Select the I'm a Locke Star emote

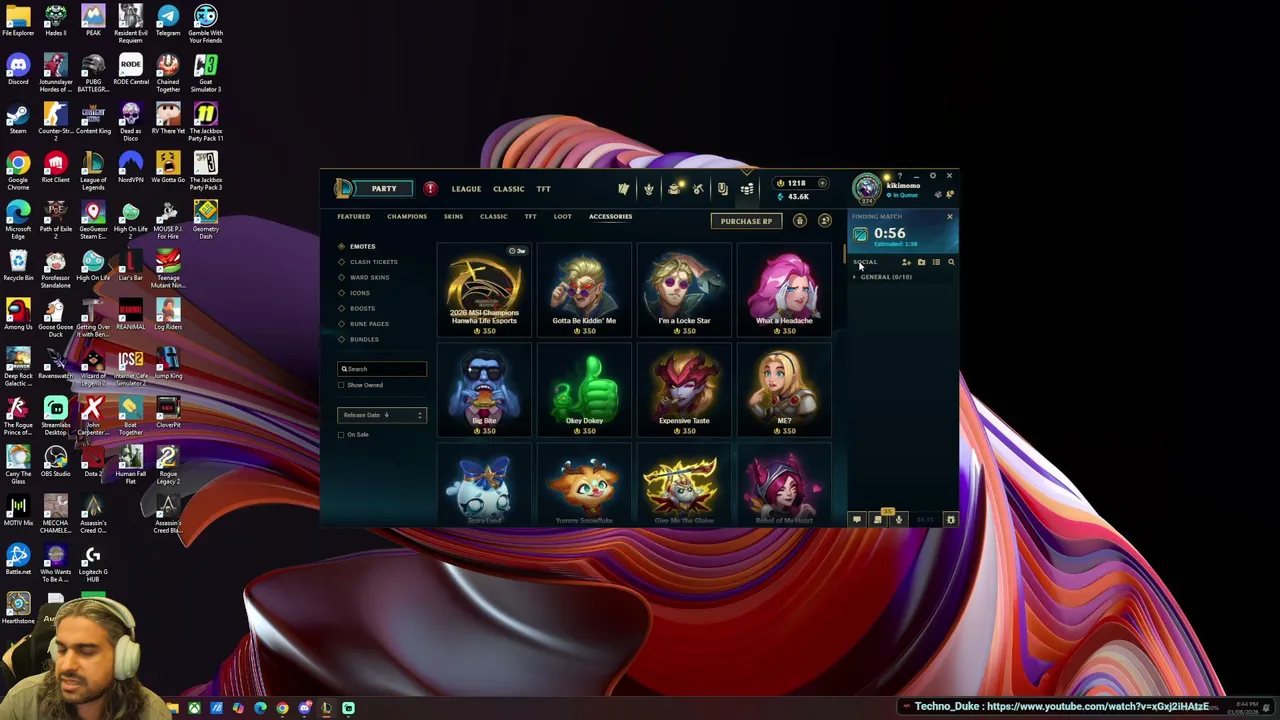[684, 292]
